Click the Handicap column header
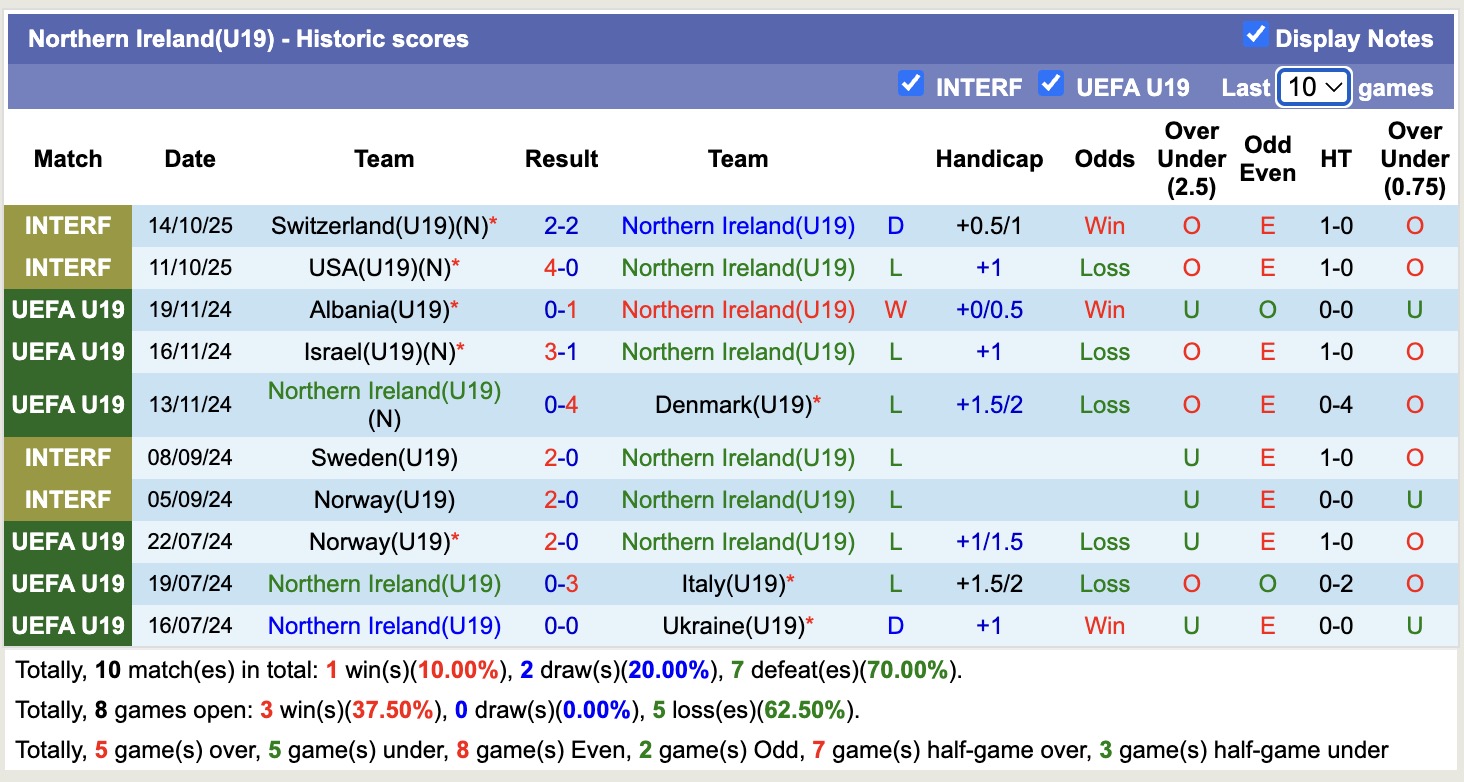Viewport: 1464px width, 782px height. coord(989,159)
